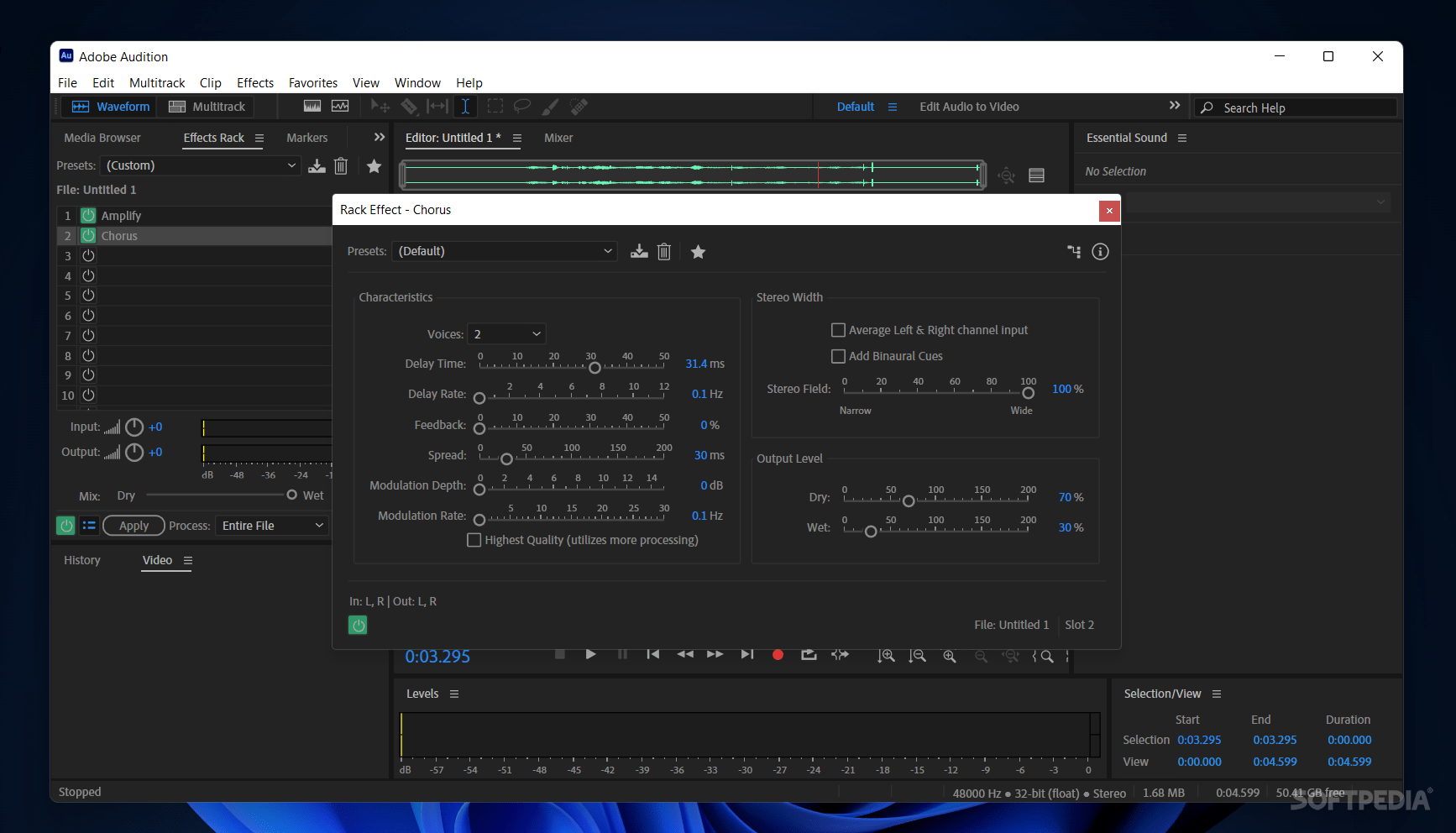Select the Lasso Selection tool
This screenshot has height=833, width=1456.
pyautogui.click(x=522, y=107)
